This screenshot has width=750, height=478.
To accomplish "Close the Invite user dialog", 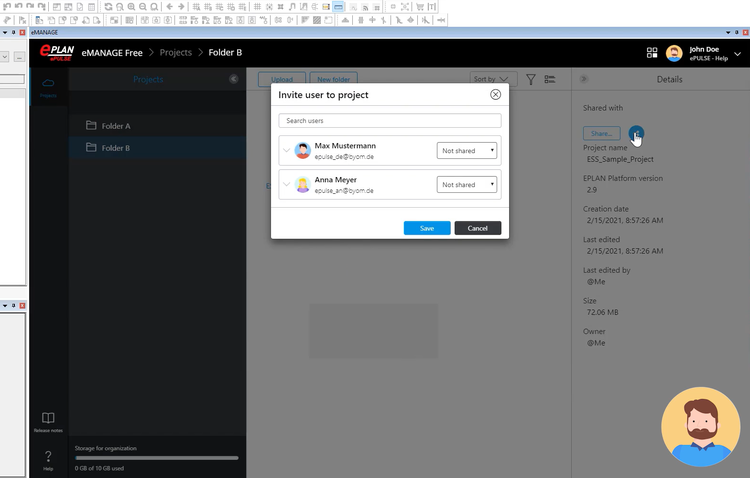I will pyautogui.click(x=495, y=95).
